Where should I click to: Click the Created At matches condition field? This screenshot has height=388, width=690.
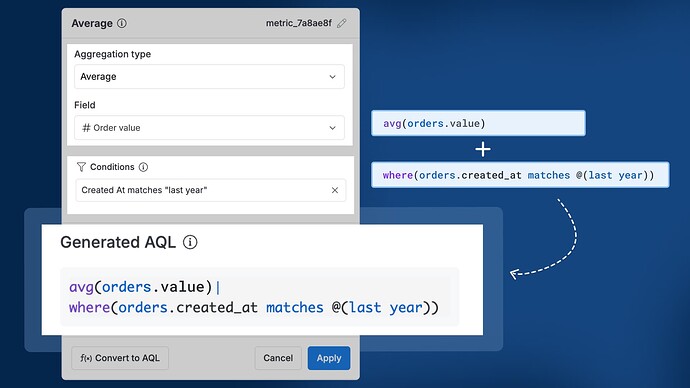coord(210,190)
